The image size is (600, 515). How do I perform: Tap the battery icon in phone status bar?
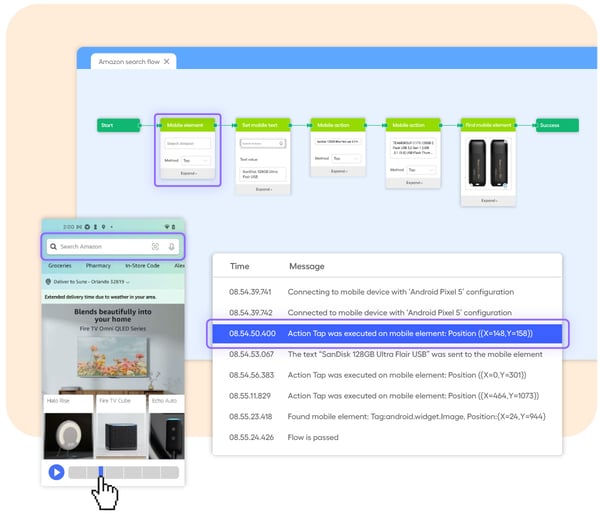coord(173,227)
